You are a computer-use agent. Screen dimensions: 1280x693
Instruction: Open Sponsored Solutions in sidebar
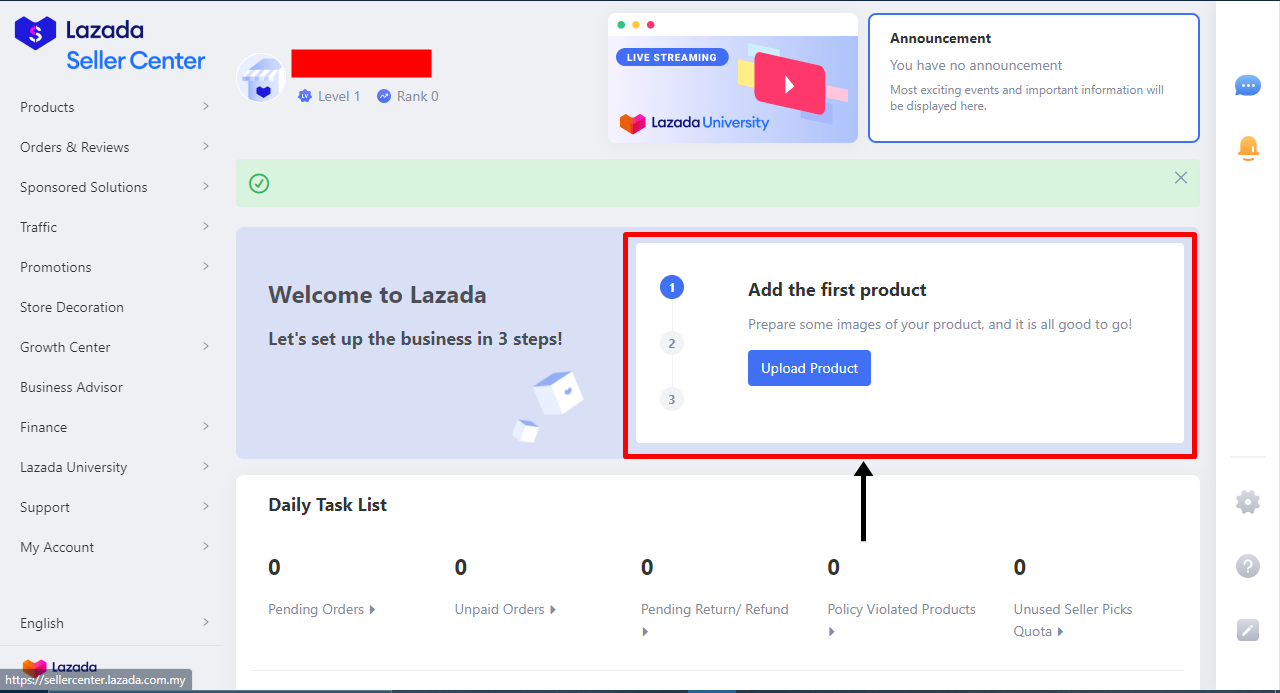(x=84, y=187)
